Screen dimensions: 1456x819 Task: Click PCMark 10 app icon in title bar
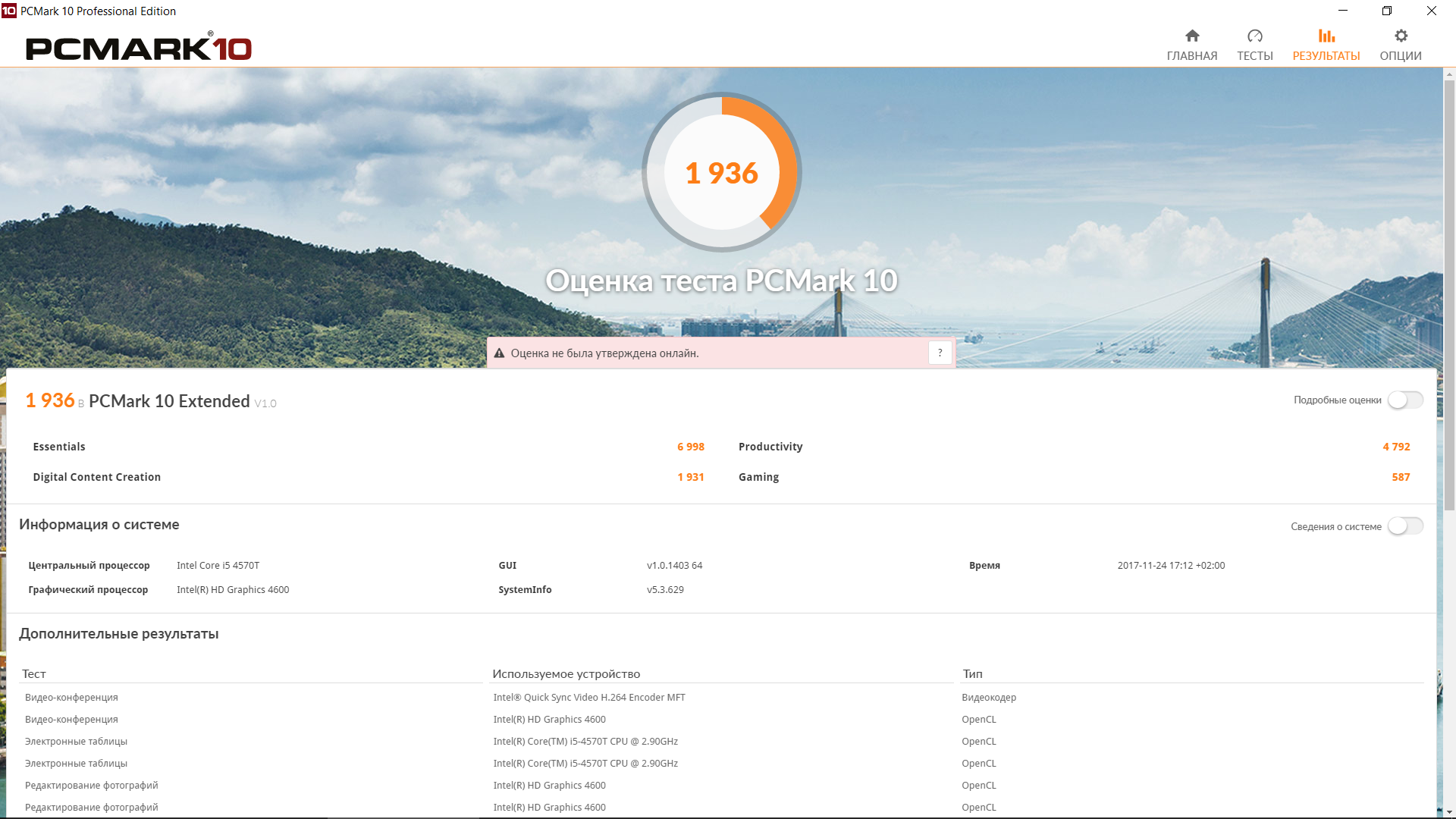click(9, 11)
